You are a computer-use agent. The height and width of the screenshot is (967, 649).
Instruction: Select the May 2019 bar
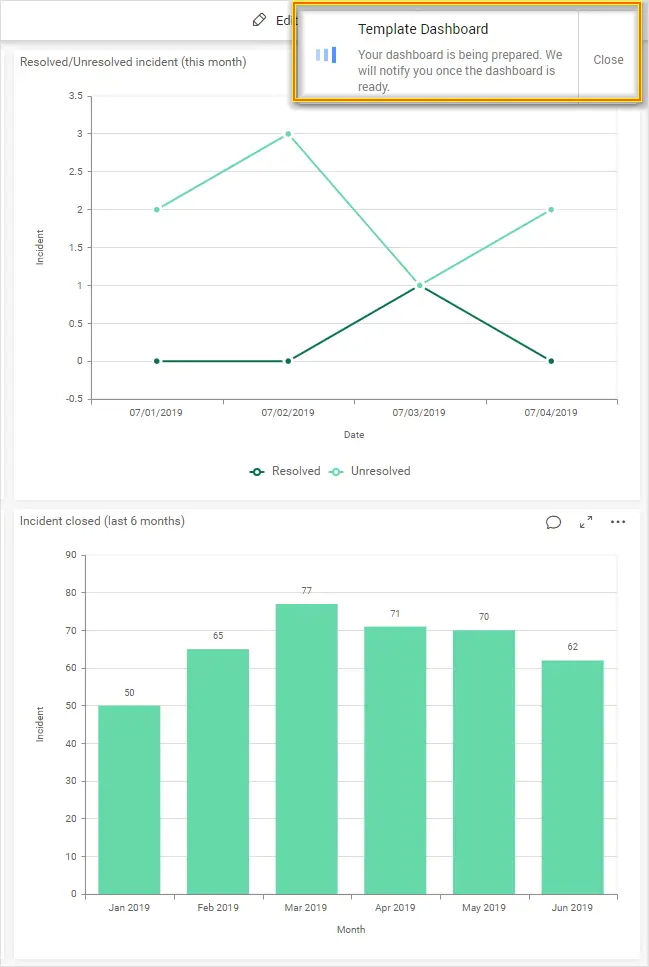click(x=484, y=761)
